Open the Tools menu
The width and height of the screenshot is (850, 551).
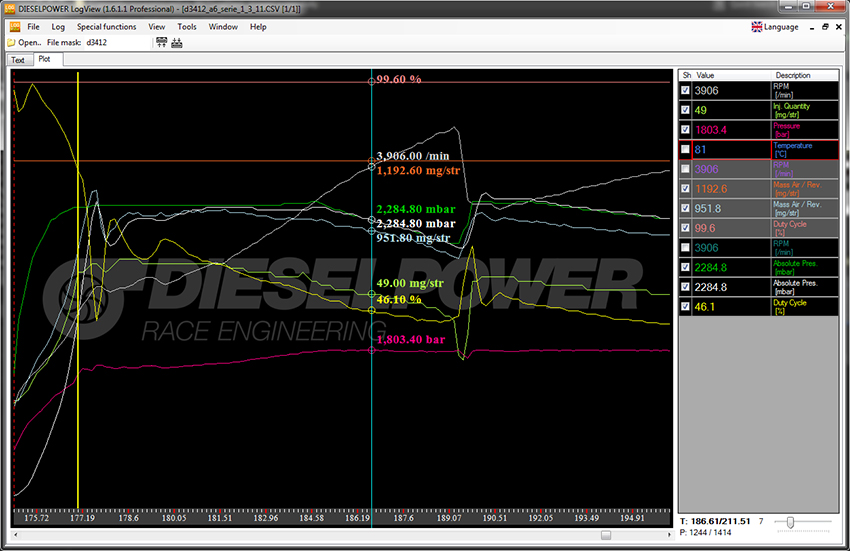point(187,27)
